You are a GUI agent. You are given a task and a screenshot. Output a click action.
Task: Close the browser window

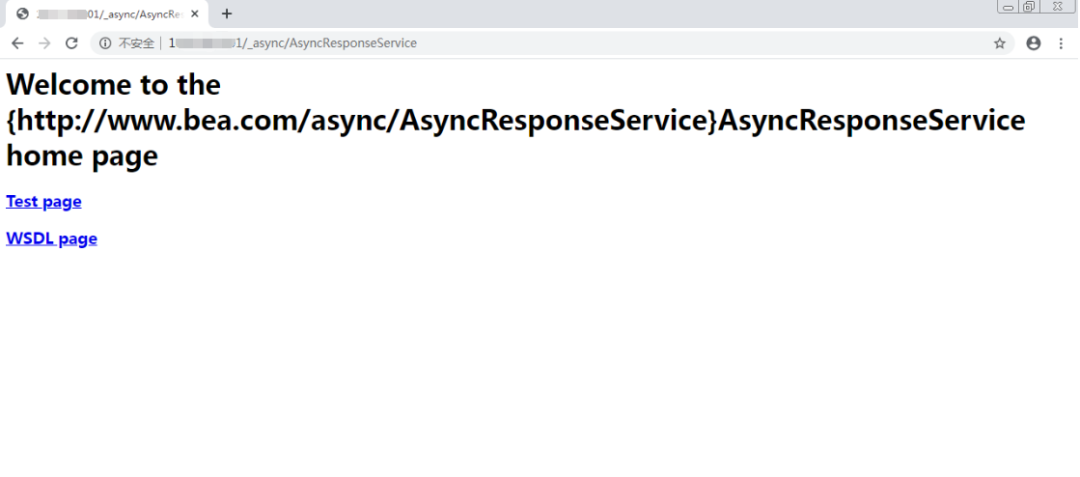1057,6
